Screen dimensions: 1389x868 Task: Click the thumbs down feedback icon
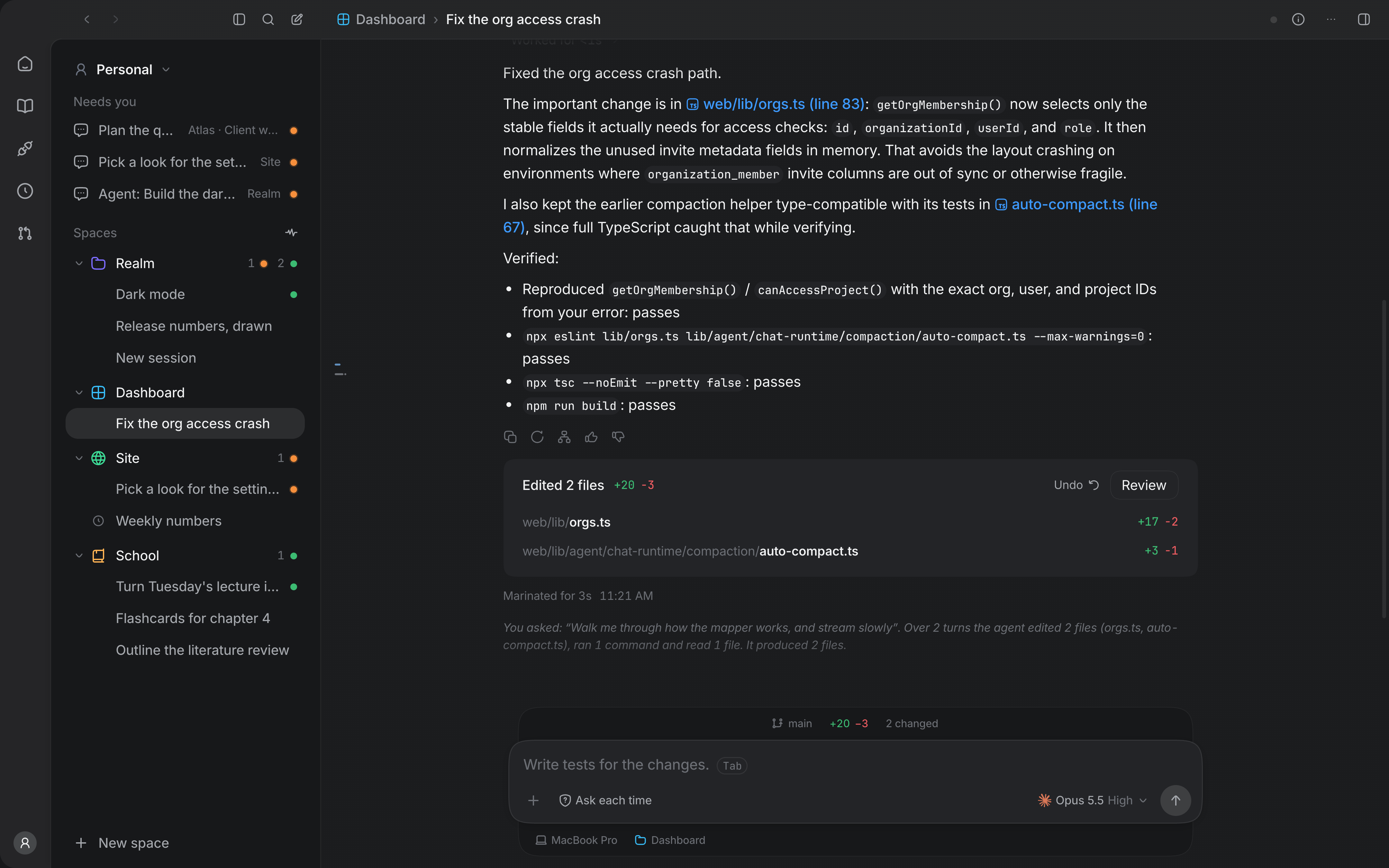(618, 437)
